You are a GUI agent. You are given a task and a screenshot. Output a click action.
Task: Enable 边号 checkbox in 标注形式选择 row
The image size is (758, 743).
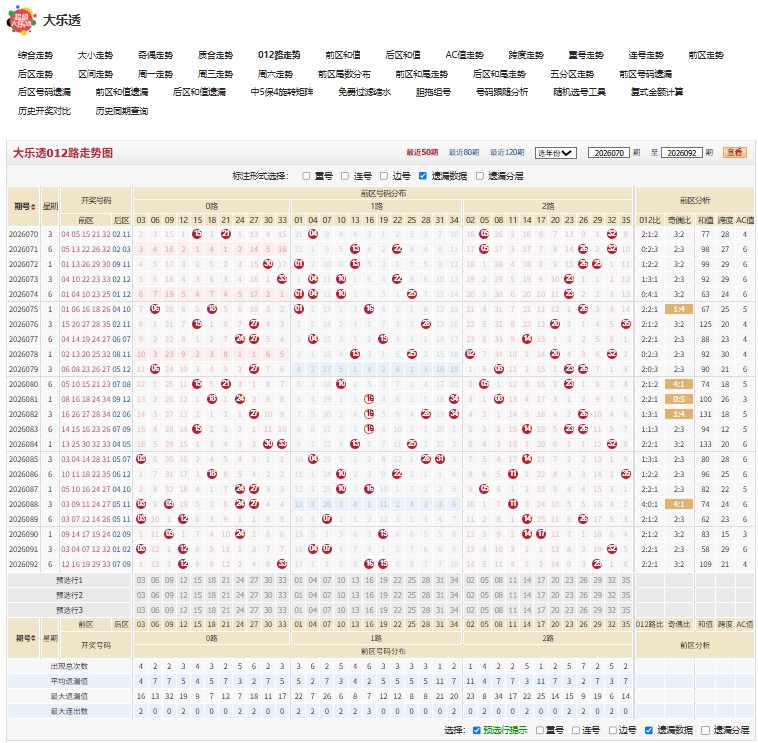click(384, 176)
